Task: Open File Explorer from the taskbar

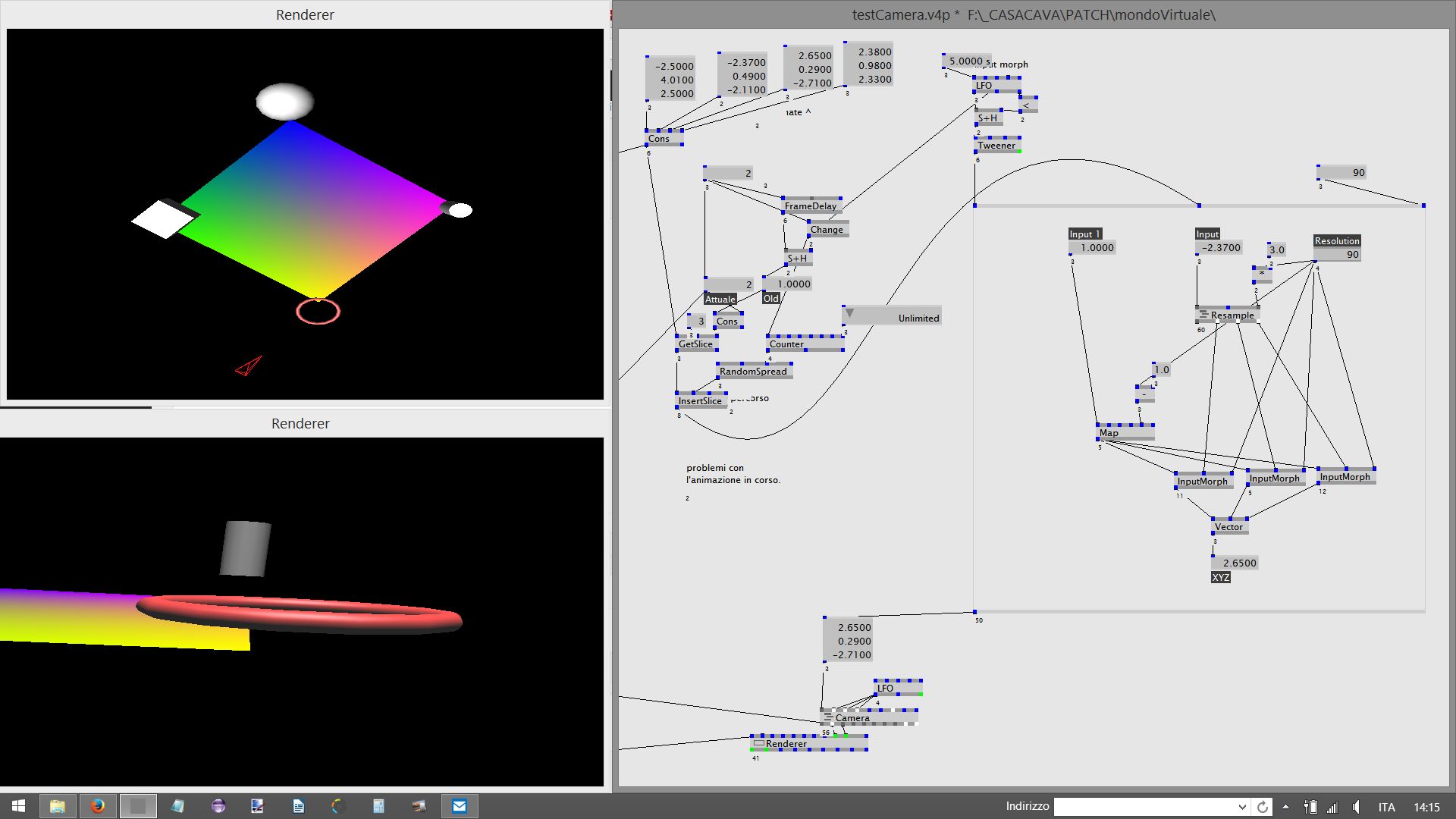Action: pos(57,805)
